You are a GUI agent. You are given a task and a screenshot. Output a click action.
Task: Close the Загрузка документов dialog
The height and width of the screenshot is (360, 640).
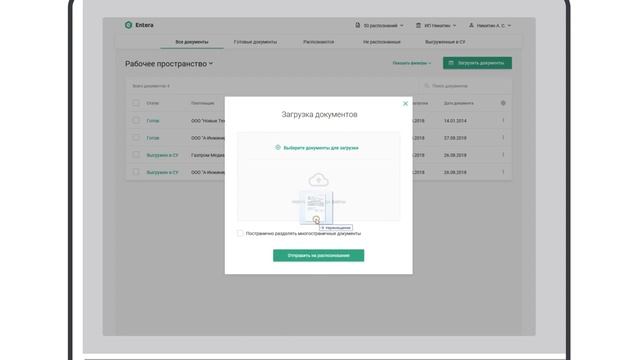(x=405, y=104)
